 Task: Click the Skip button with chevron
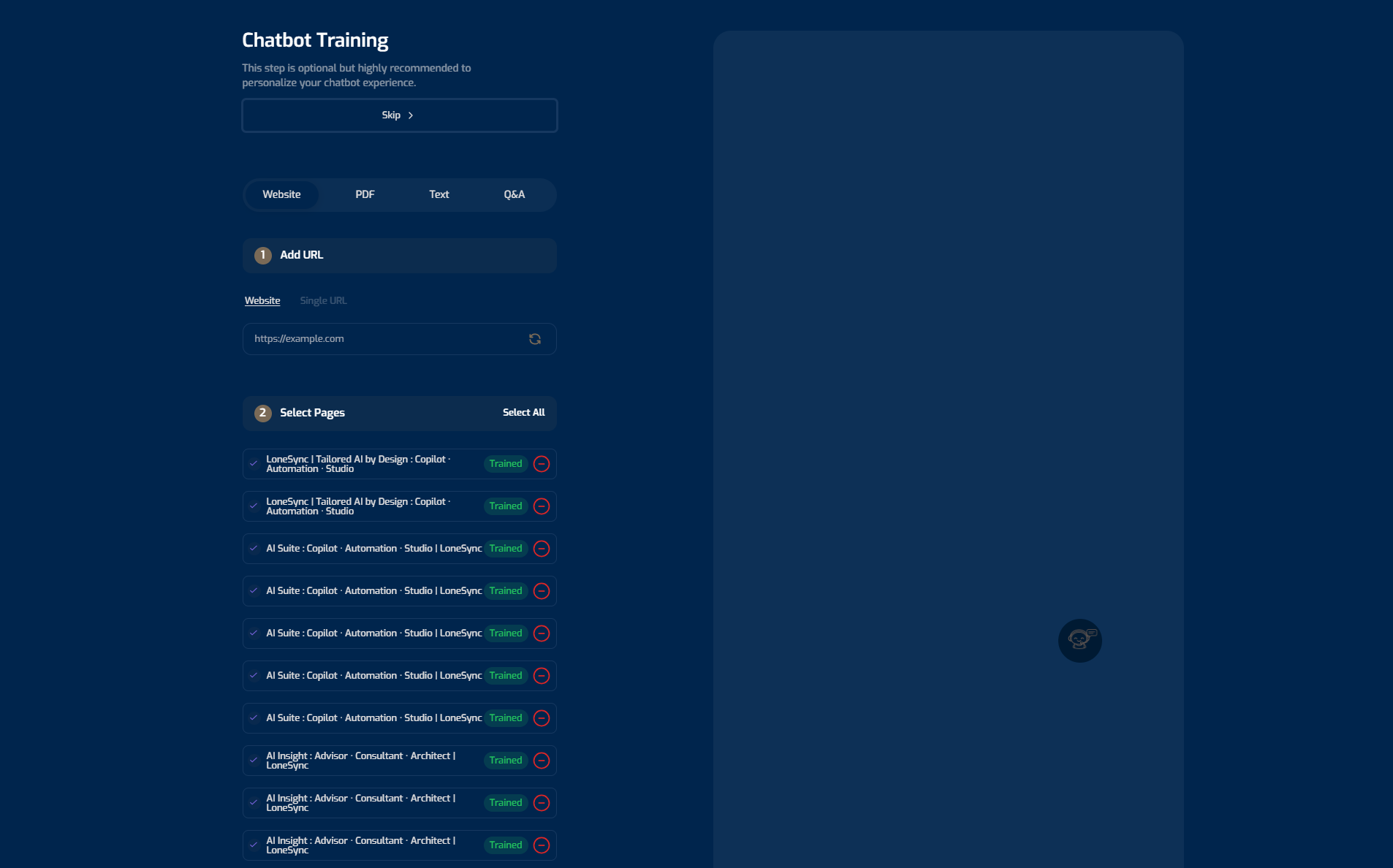399,115
